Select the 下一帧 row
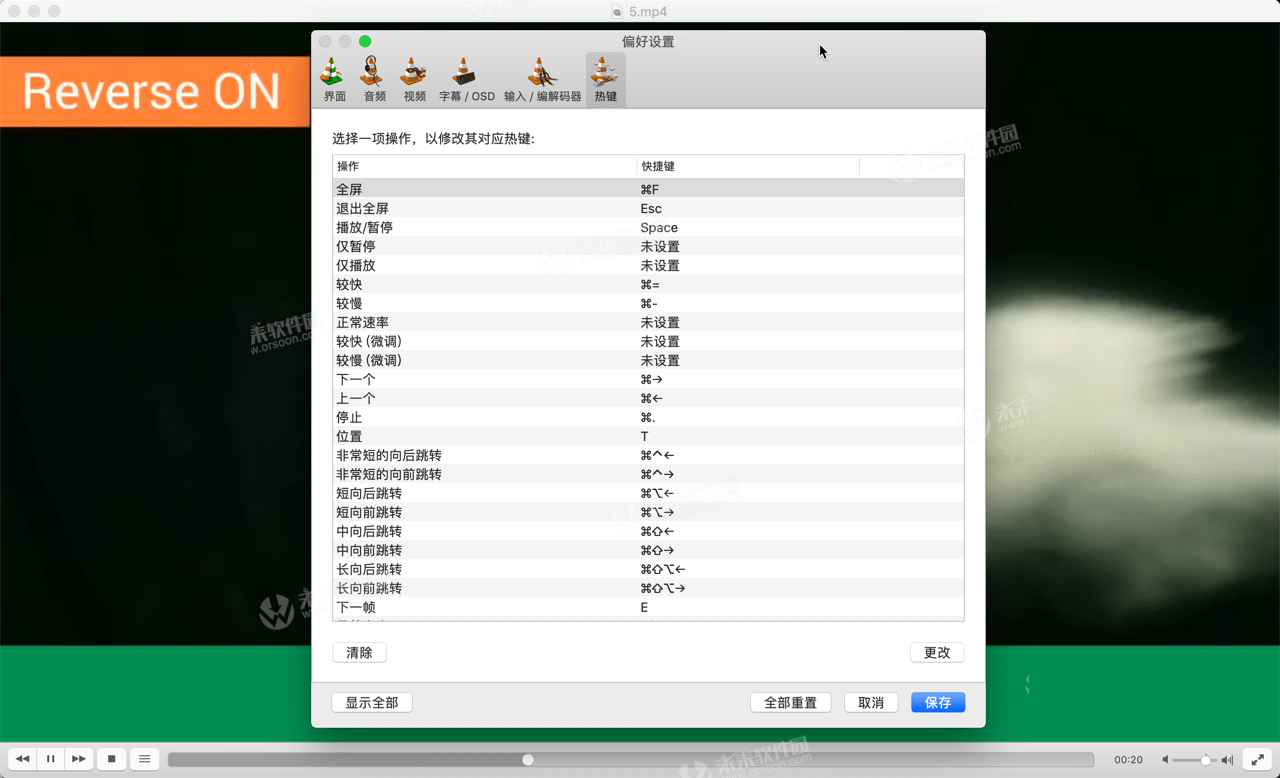 (x=648, y=607)
